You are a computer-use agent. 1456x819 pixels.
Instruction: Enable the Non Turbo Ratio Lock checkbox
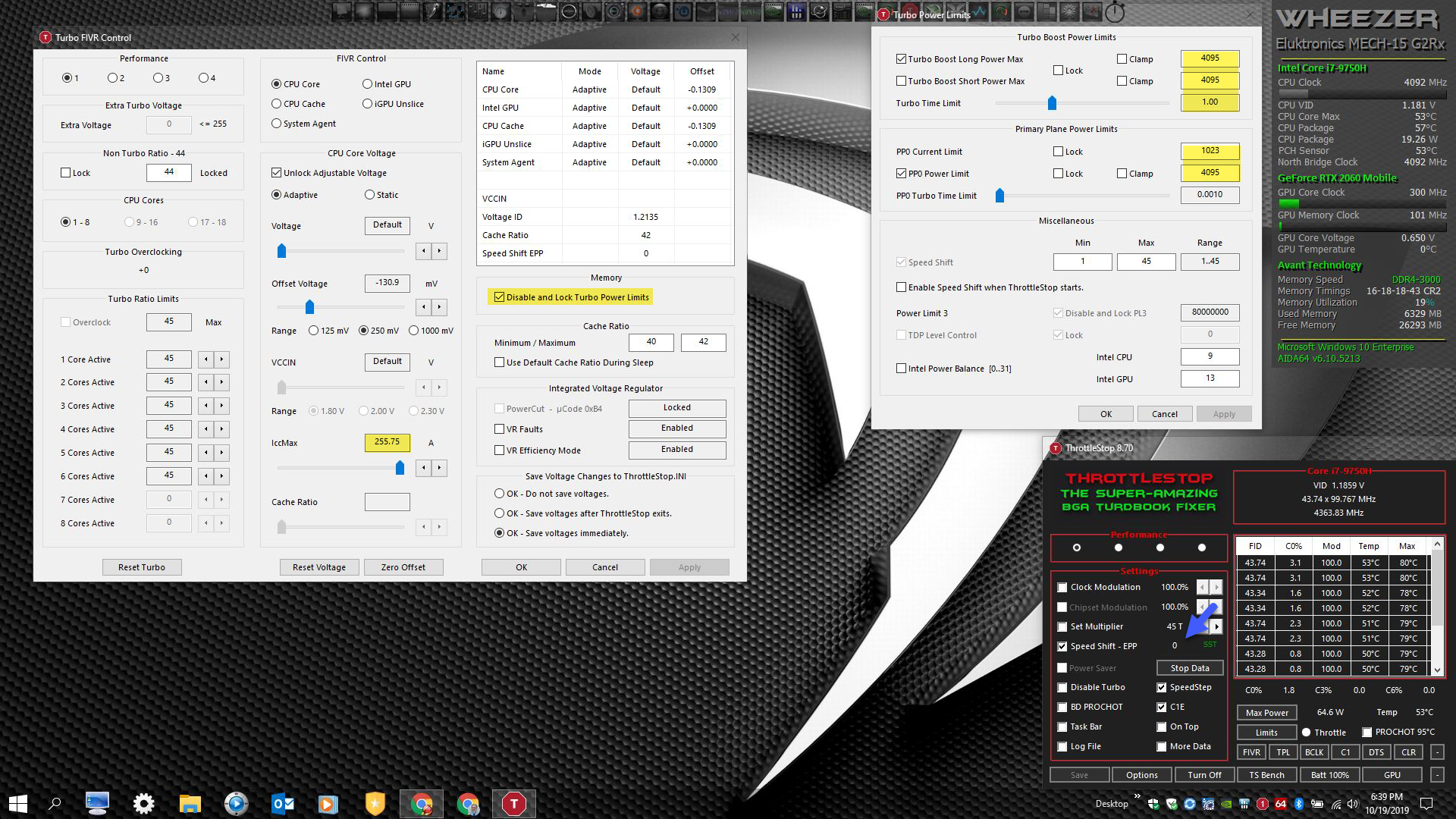point(66,173)
